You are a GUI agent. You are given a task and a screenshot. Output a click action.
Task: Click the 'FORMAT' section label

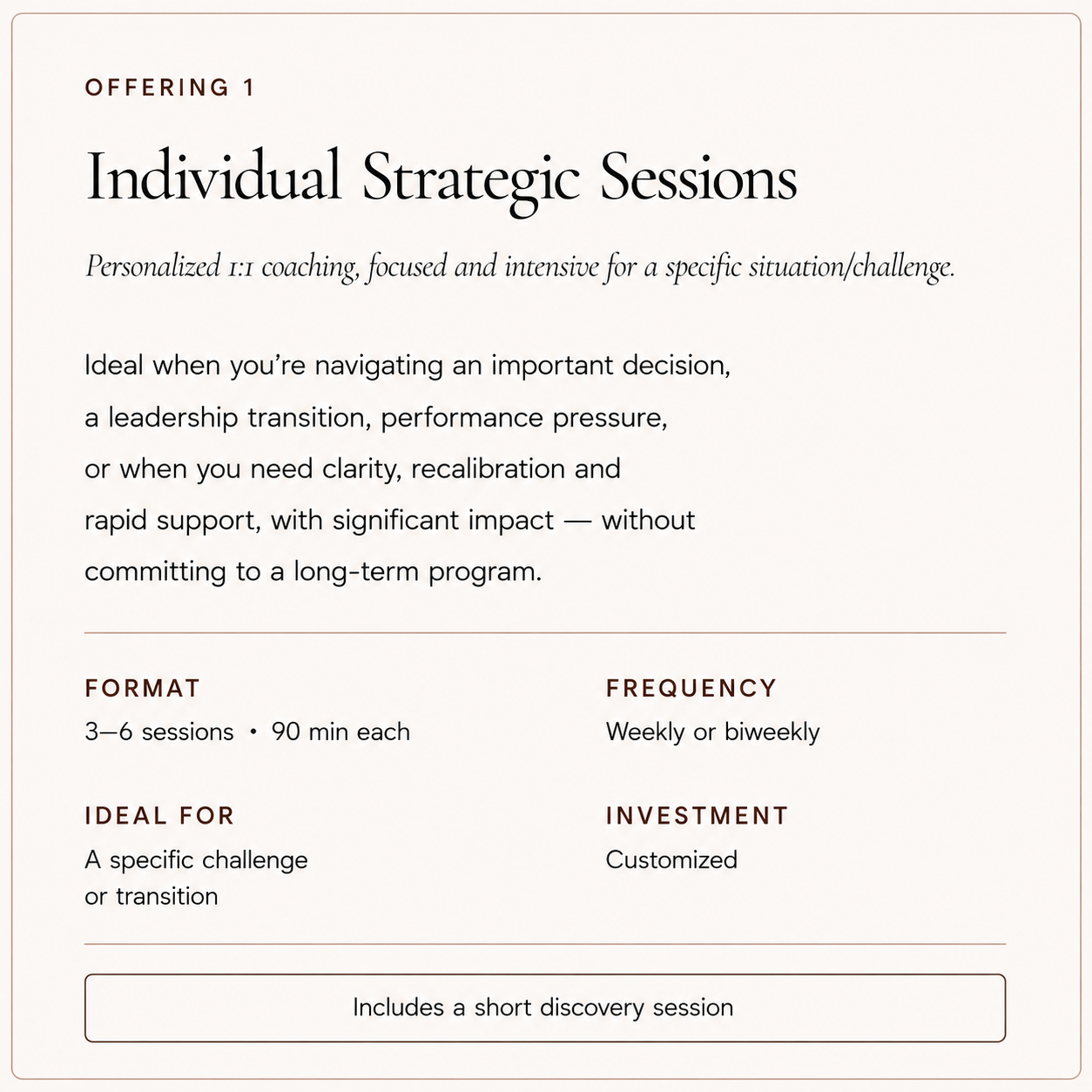pyautogui.click(x=143, y=688)
